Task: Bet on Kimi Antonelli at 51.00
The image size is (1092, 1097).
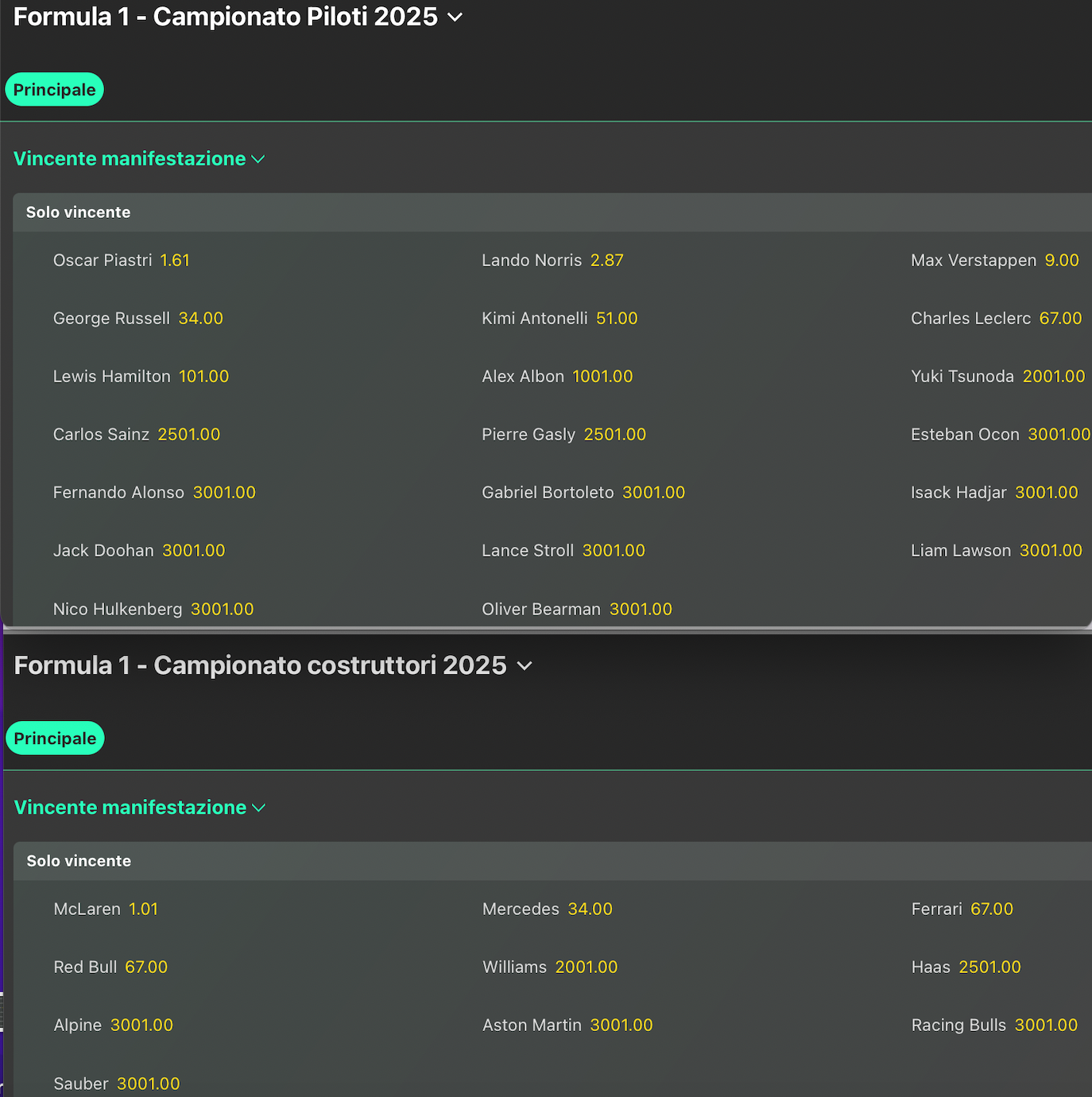Action: pyautogui.click(x=617, y=319)
